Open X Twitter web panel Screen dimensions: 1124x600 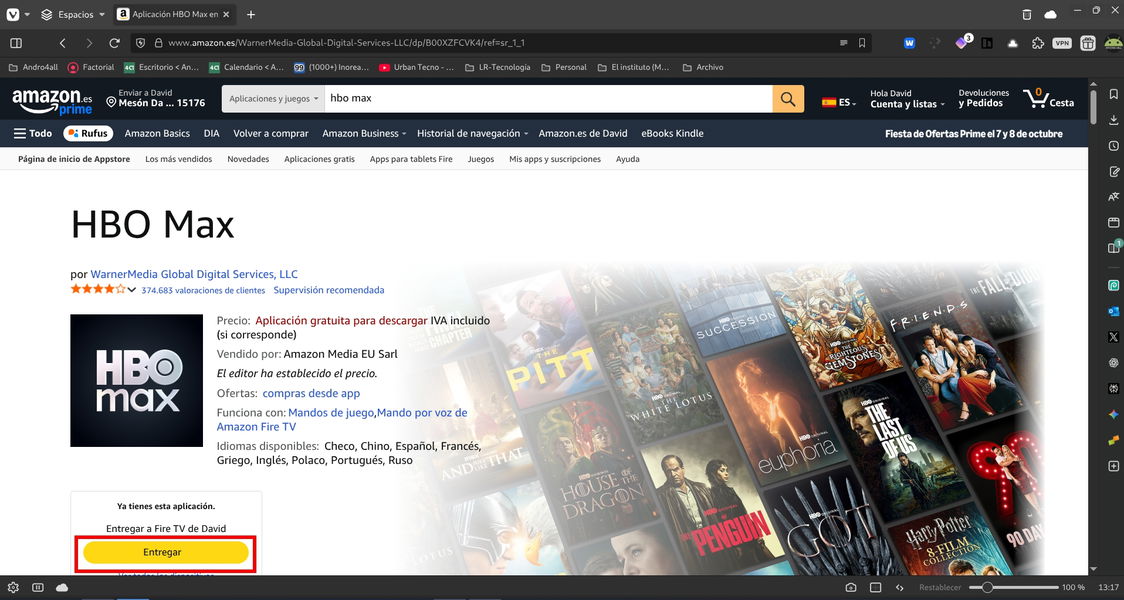[1113, 336]
